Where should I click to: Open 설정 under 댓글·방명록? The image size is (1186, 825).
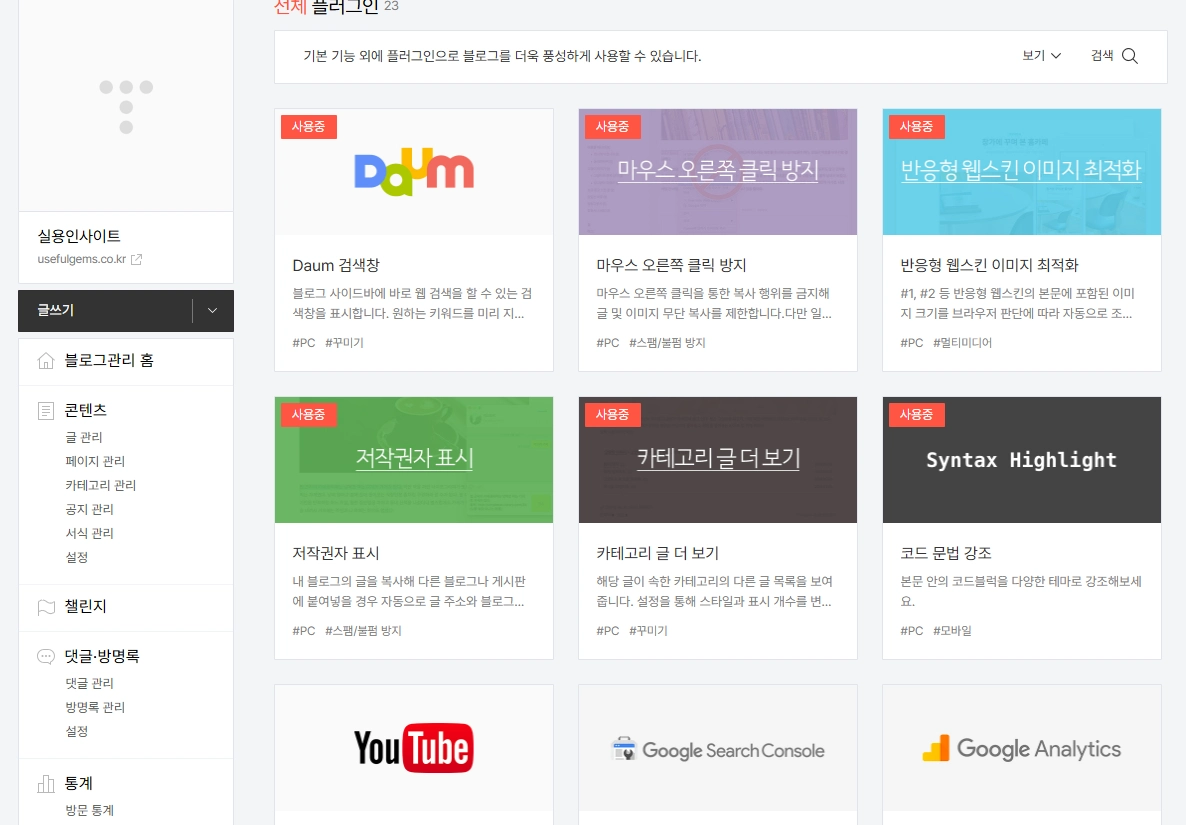[x=76, y=732]
